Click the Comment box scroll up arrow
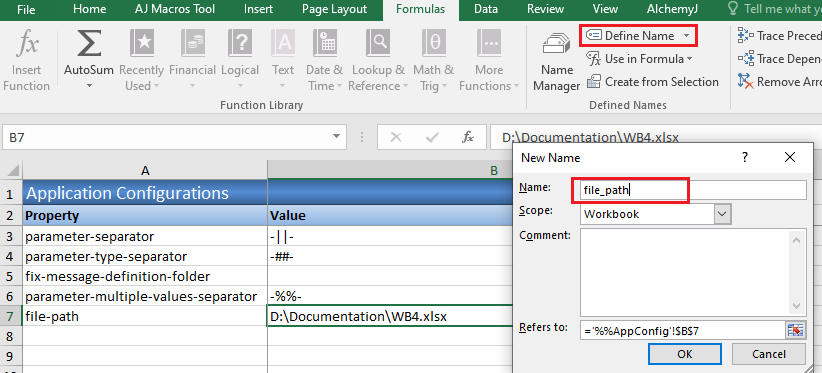 [797, 239]
